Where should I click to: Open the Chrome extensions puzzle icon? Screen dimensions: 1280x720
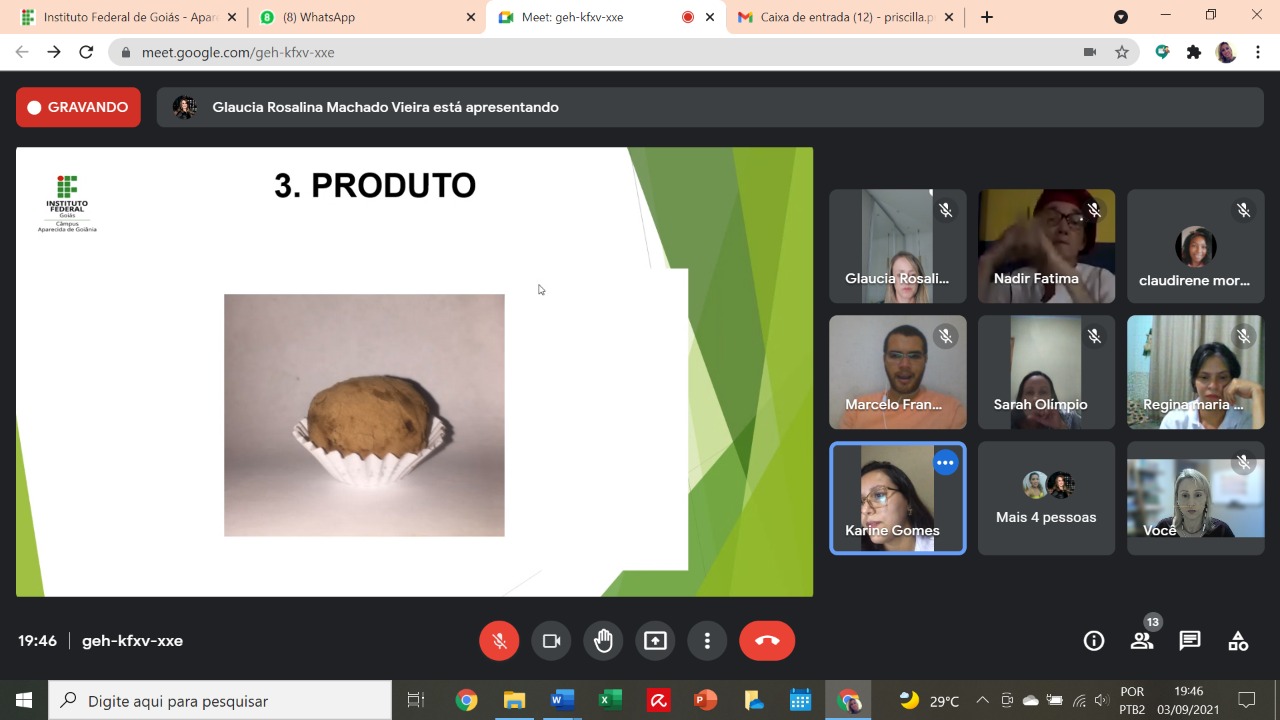coord(1194,52)
